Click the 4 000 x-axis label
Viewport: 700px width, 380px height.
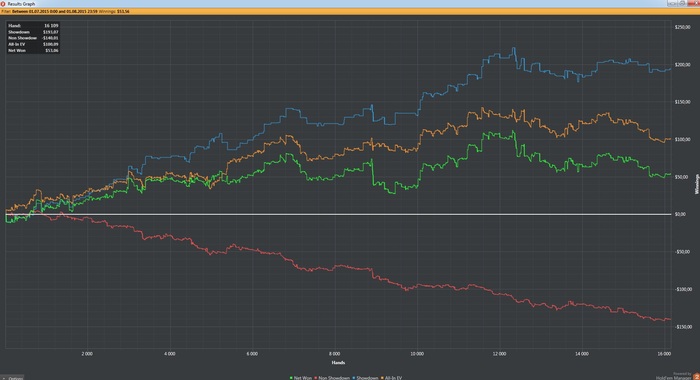170,354
